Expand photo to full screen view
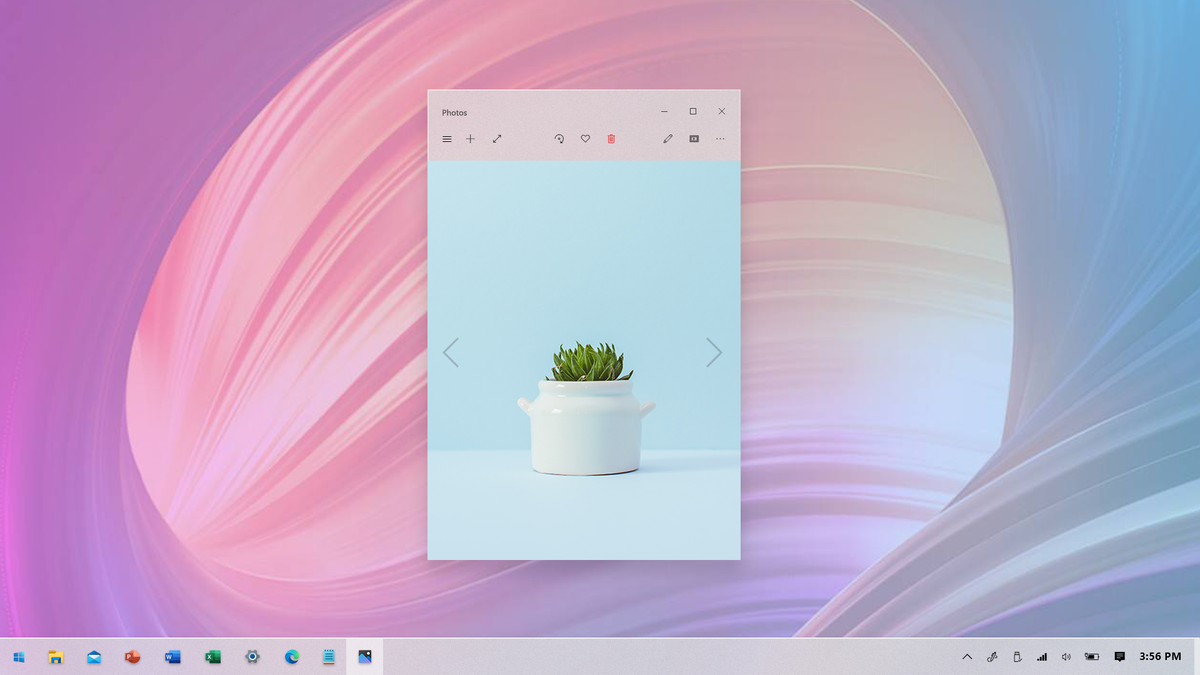Image resolution: width=1200 pixels, height=675 pixels. [497, 139]
